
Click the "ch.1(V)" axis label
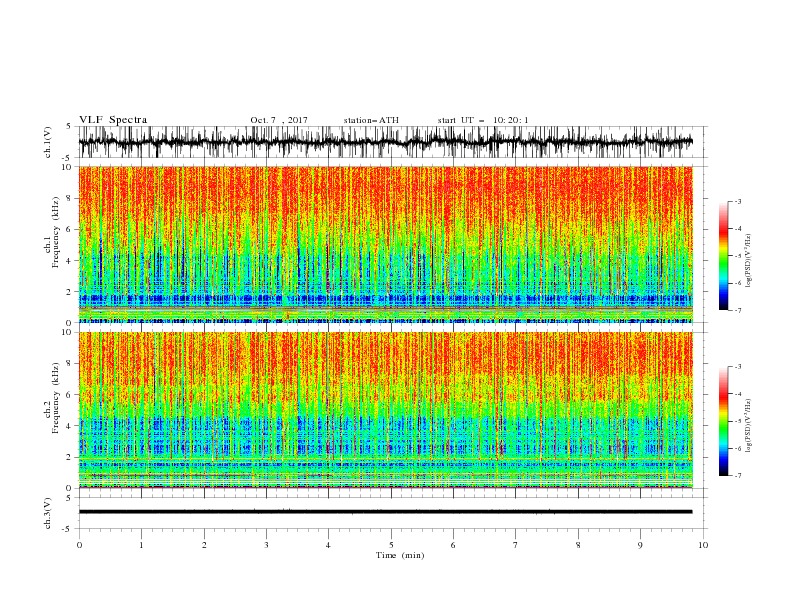tap(48, 142)
